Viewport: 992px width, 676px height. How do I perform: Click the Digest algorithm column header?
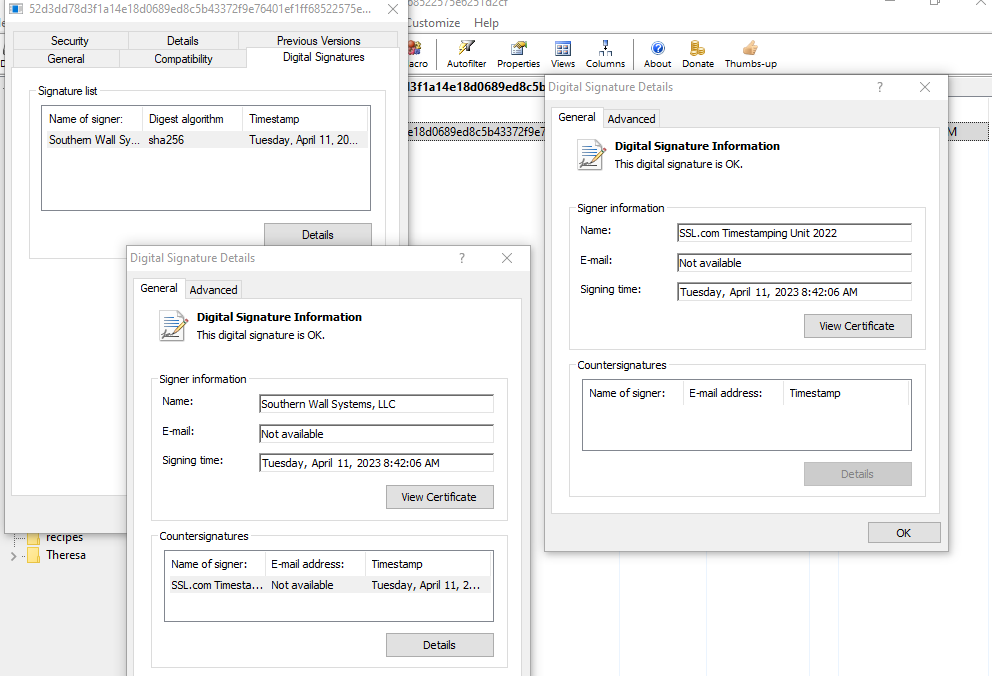(x=192, y=119)
